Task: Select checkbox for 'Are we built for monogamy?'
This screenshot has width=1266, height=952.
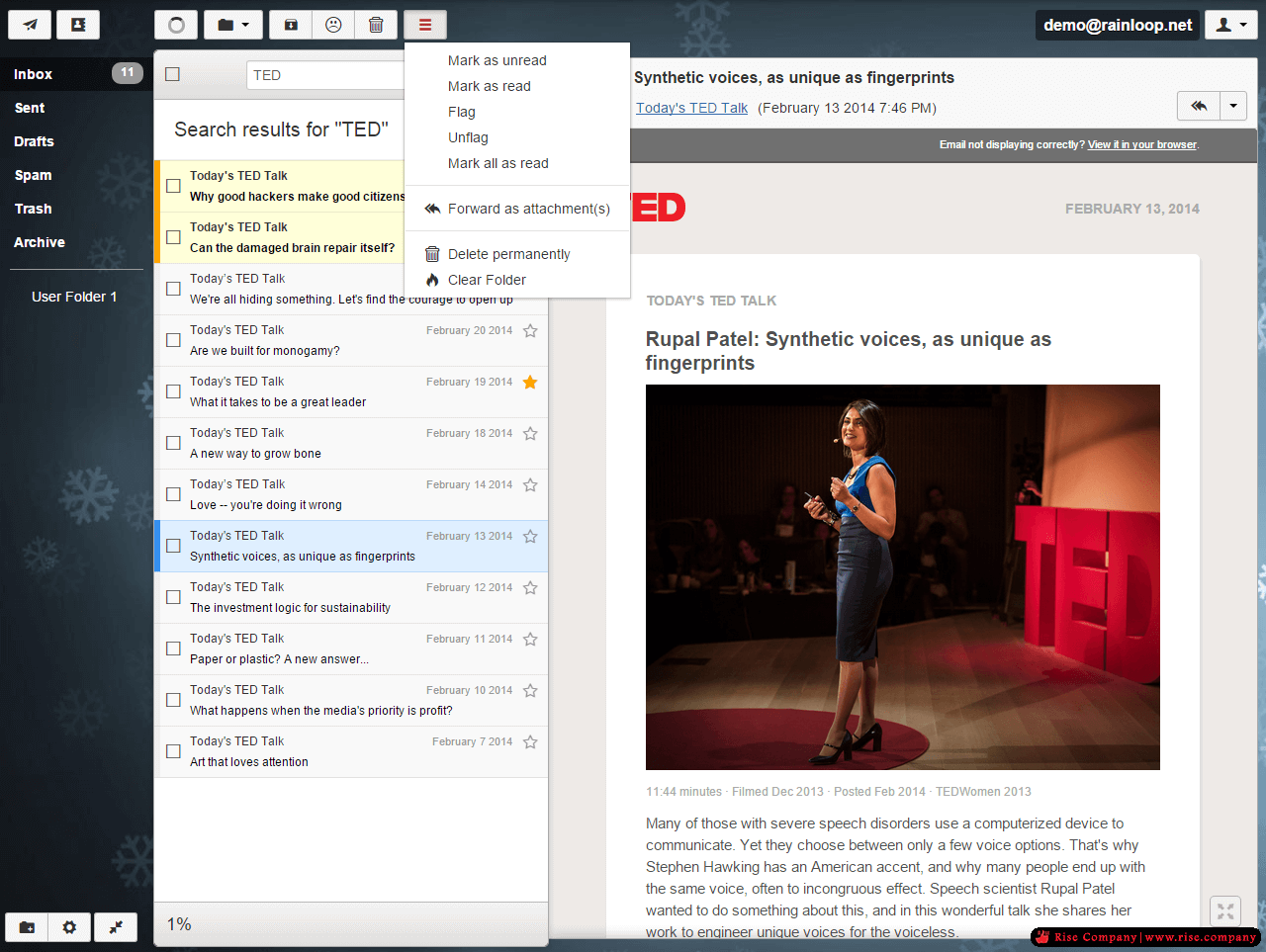Action: click(173, 340)
